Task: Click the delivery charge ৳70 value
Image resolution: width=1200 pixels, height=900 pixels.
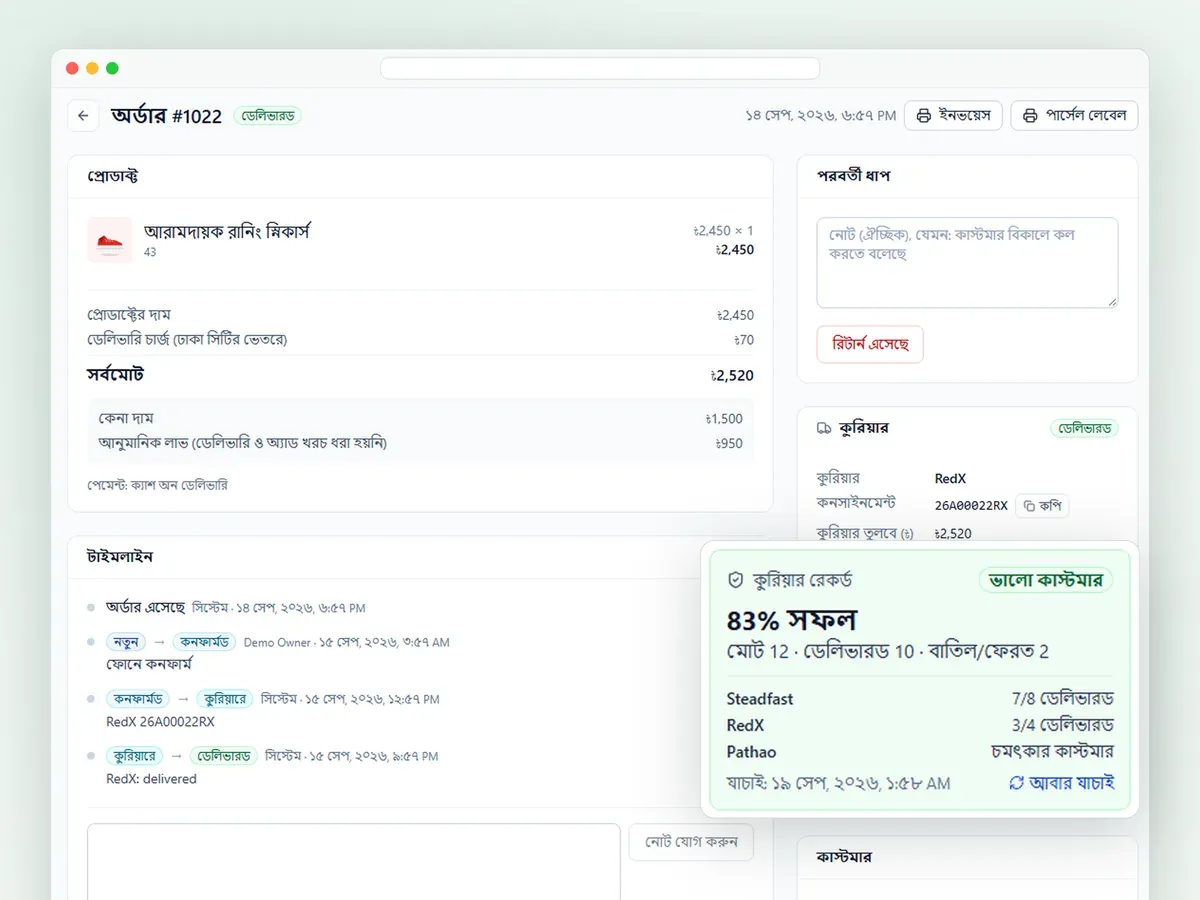Action: (x=744, y=340)
